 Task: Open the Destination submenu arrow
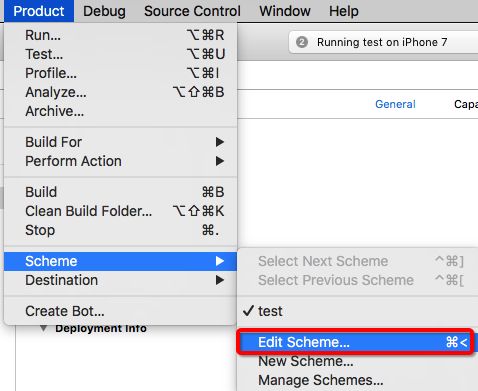pyautogui.click(x=219, y=280)
